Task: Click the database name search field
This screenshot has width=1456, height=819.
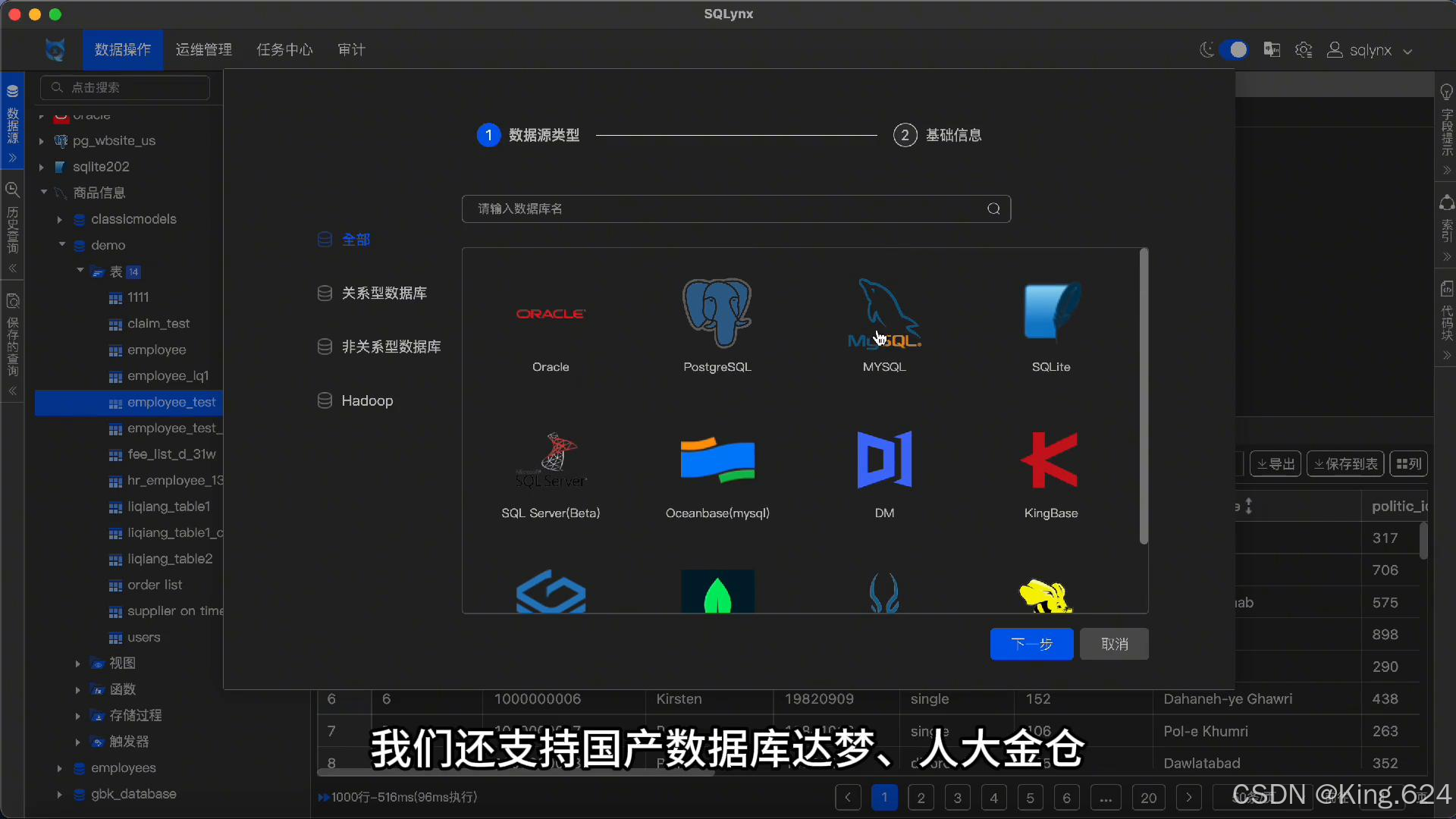Action: [728, 209]
